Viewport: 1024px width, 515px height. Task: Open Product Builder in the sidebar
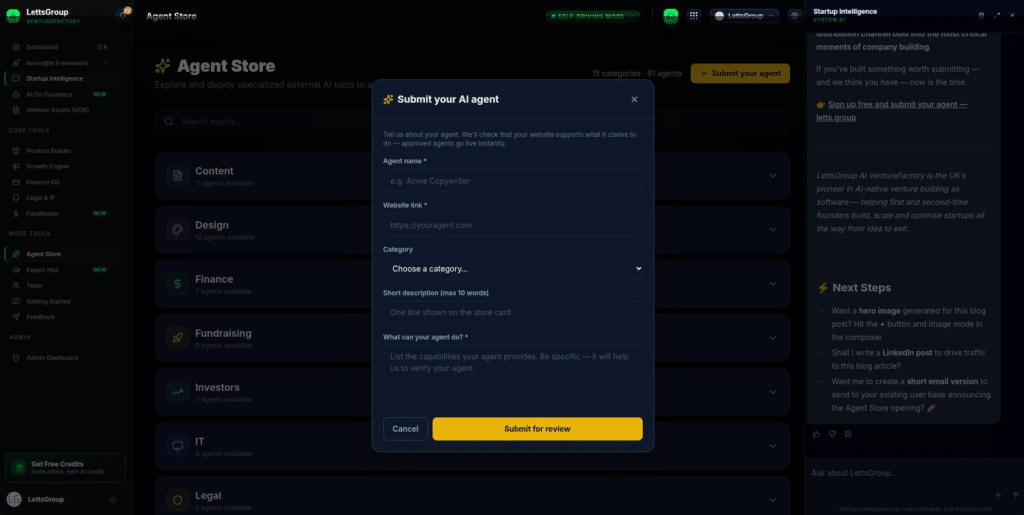point(61,151)
